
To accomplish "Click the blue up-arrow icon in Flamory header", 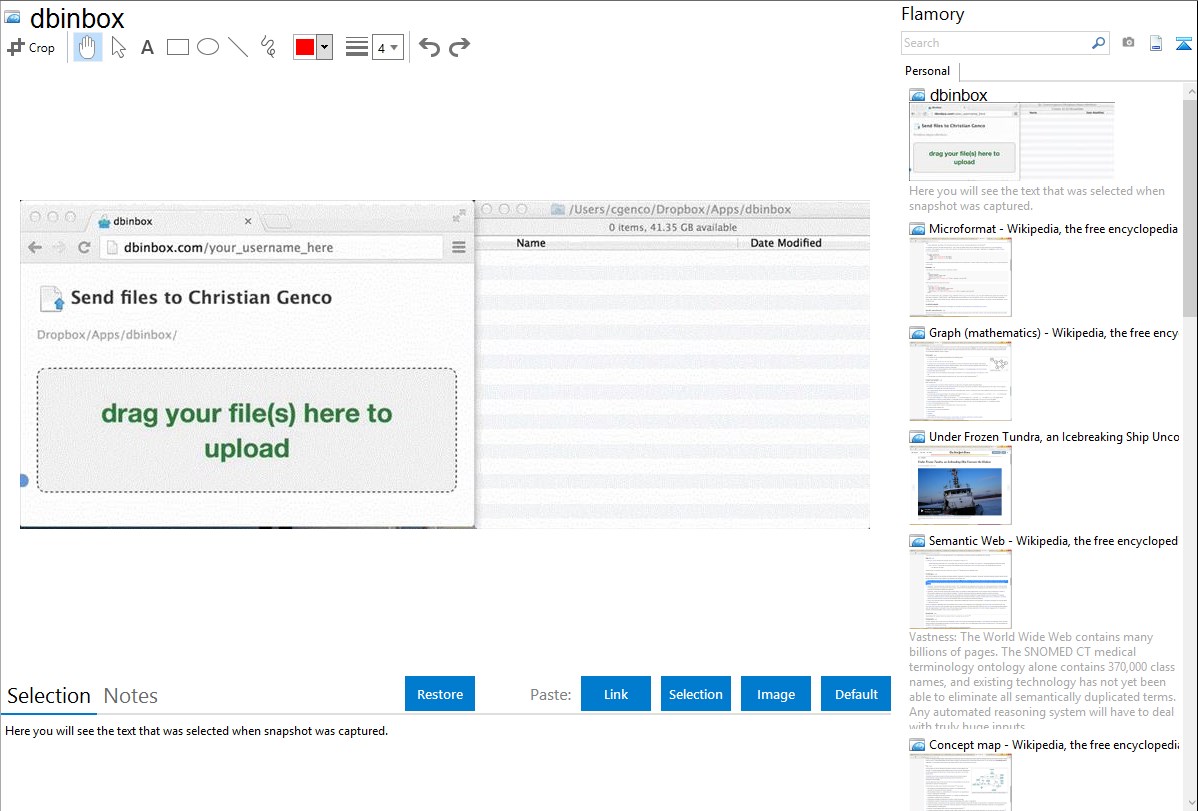I will click(1183, 43).
